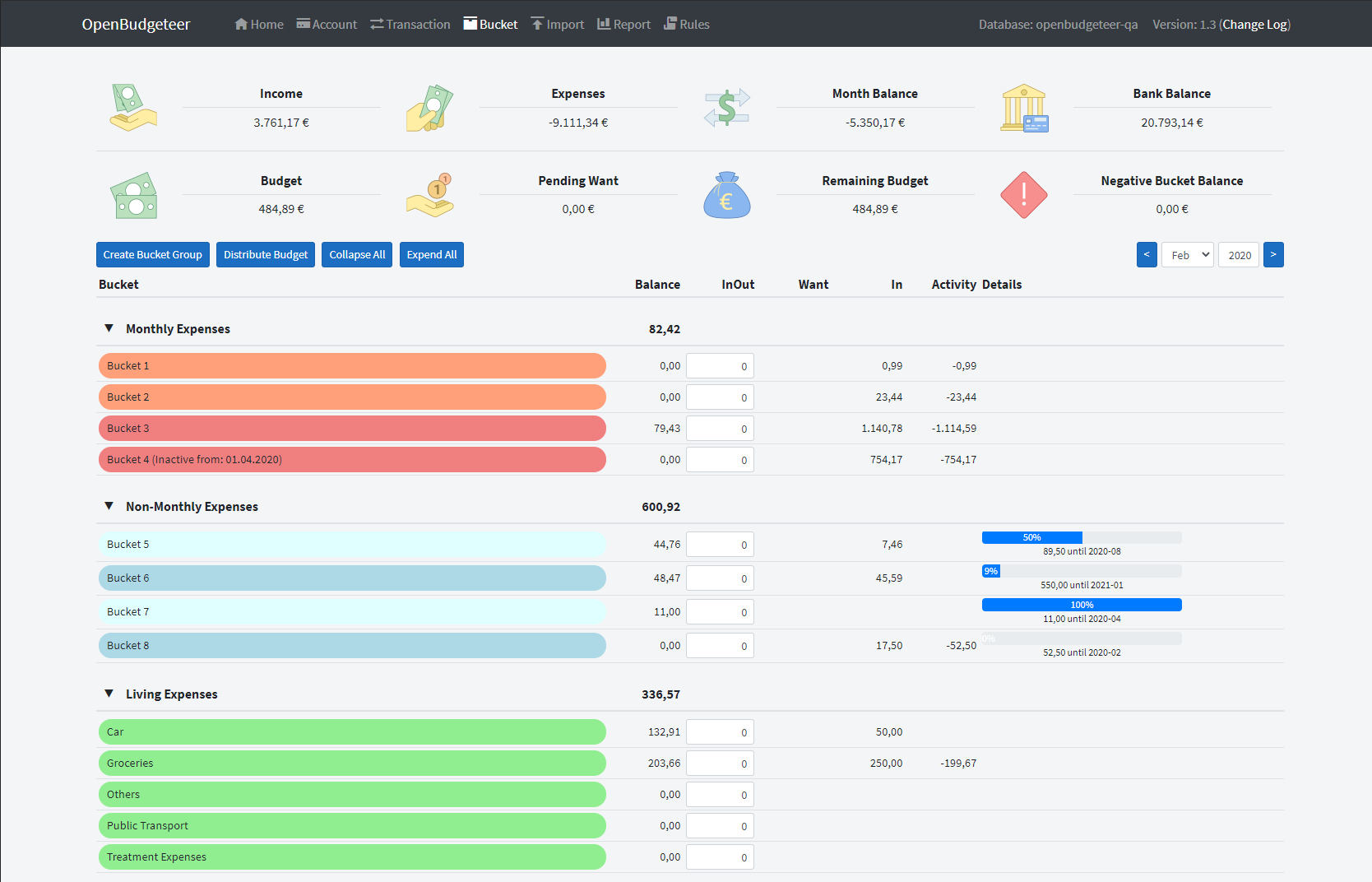Go to next month with right arrow button
This screenshot has height=882, width=1372.
pyautogui.click(x=1273, y=255)
